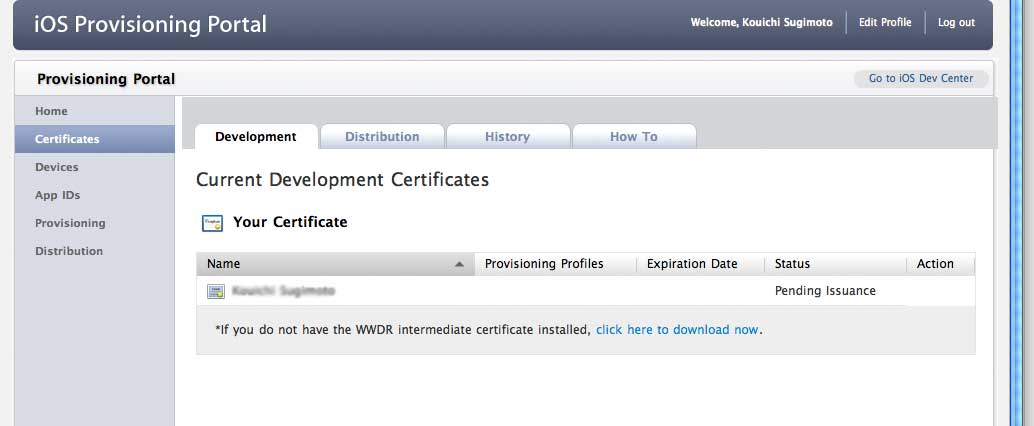Open the sidebar Distribution section
Screen dimensions: 1034x426
(69, 251)
